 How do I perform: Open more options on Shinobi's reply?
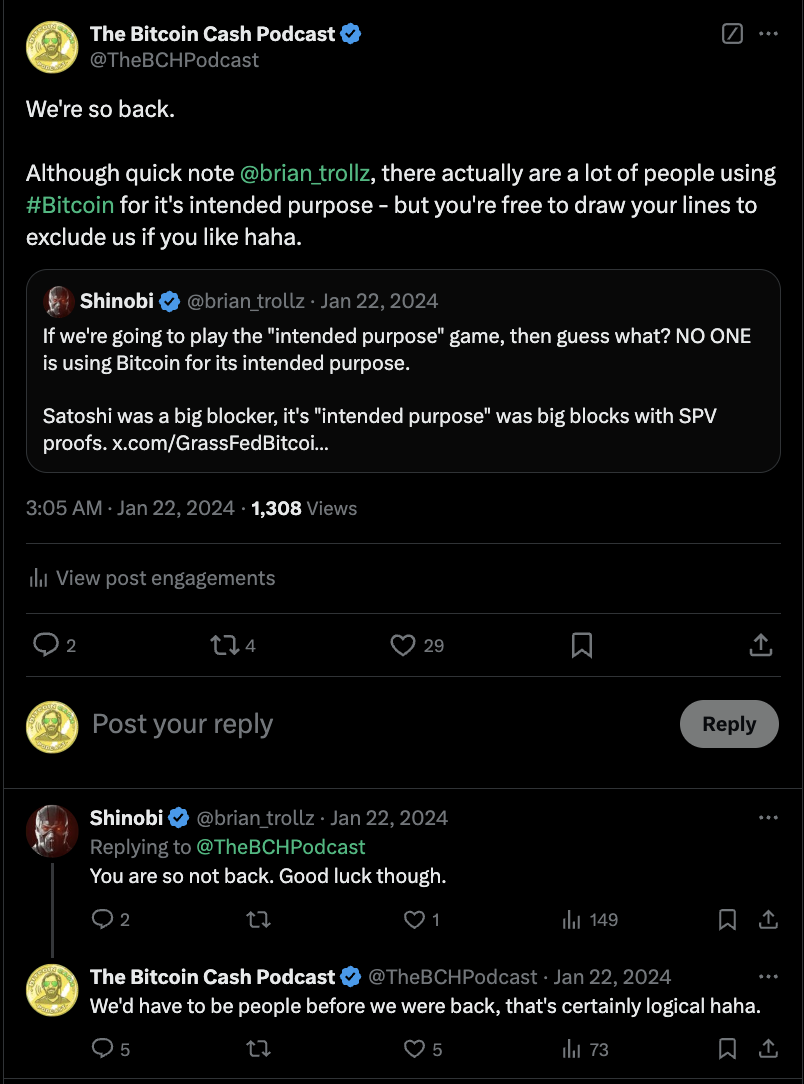768,817
